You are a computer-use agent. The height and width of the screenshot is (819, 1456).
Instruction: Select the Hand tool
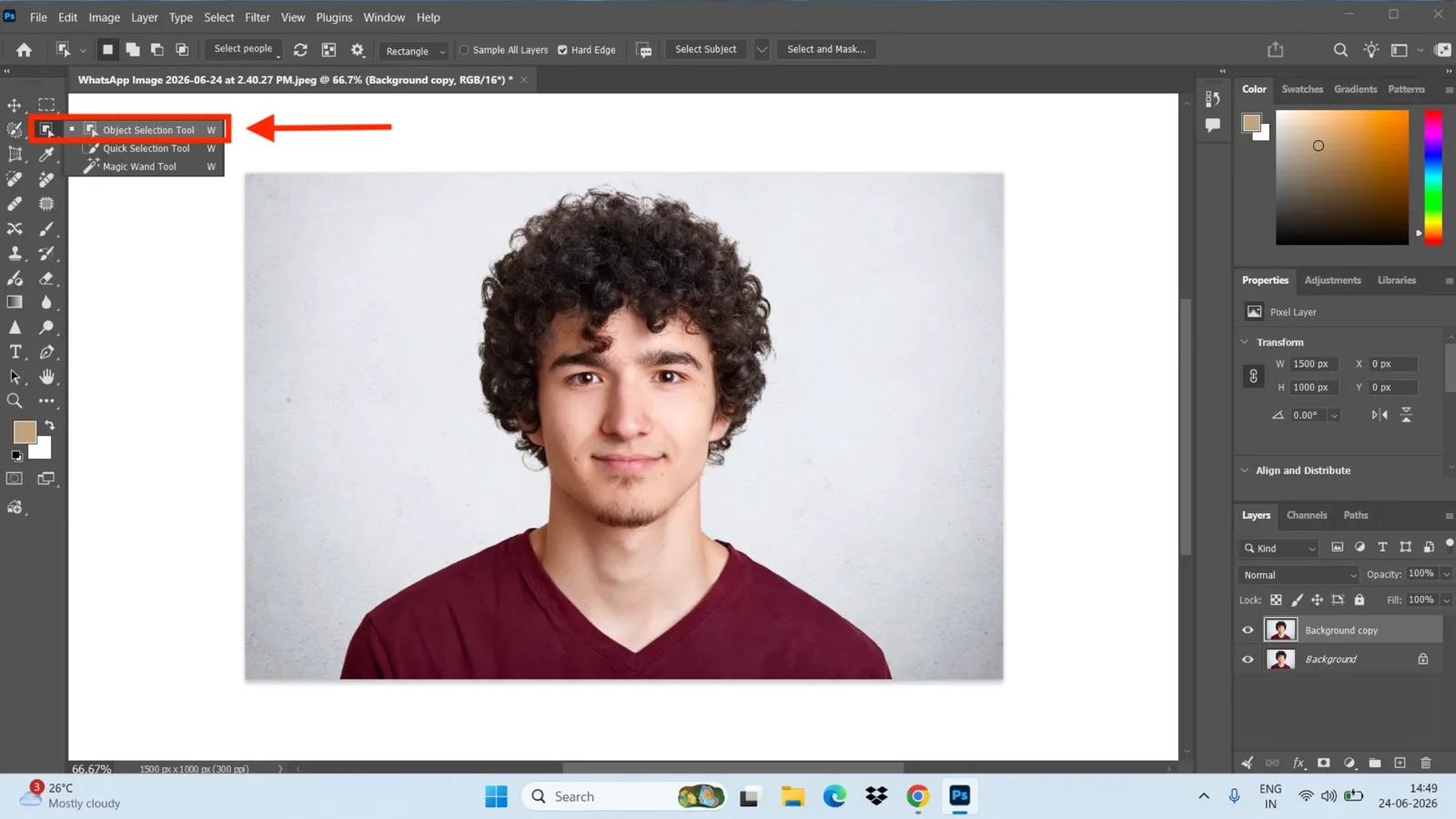[46, 377]
